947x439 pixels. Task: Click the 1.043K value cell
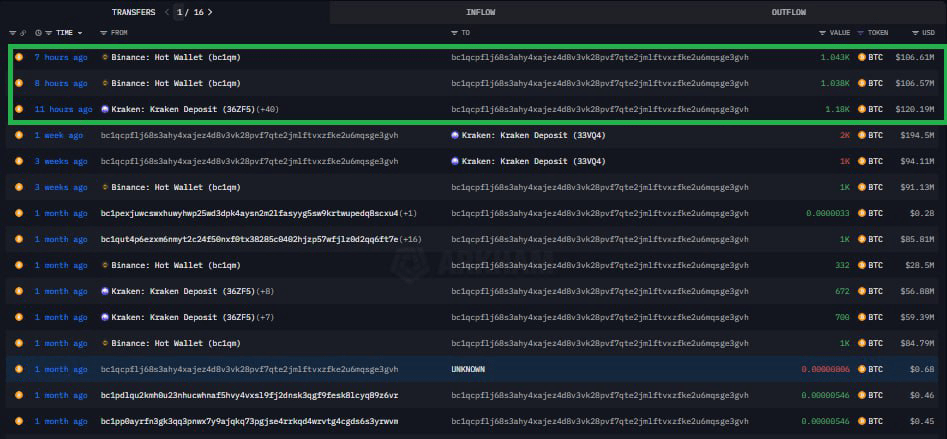(835, 57)
